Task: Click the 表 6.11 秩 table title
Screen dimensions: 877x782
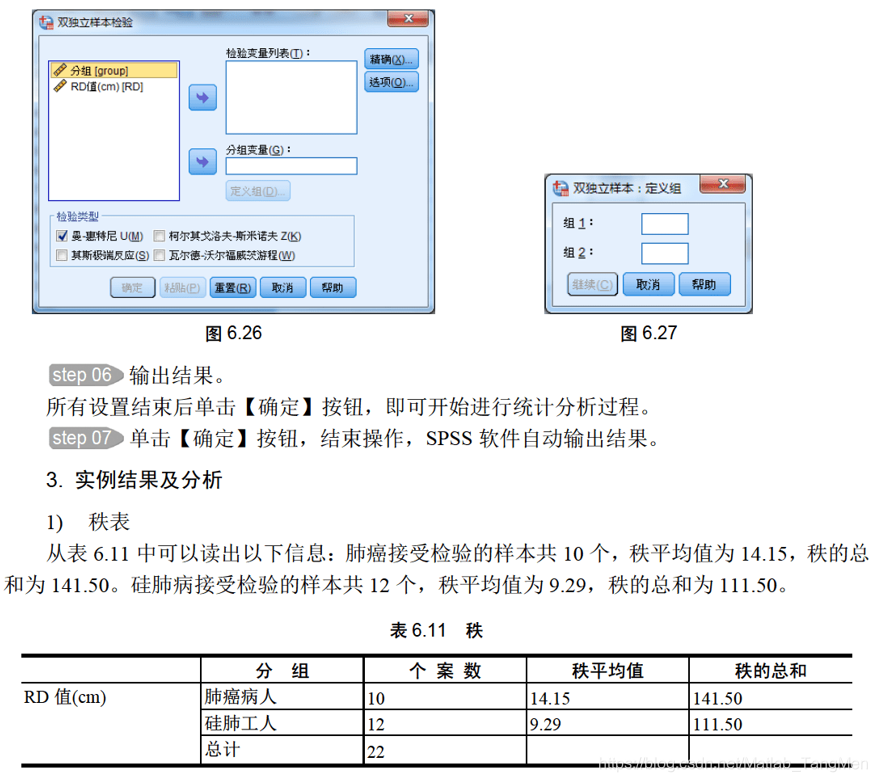Action: tap(436, 630)
